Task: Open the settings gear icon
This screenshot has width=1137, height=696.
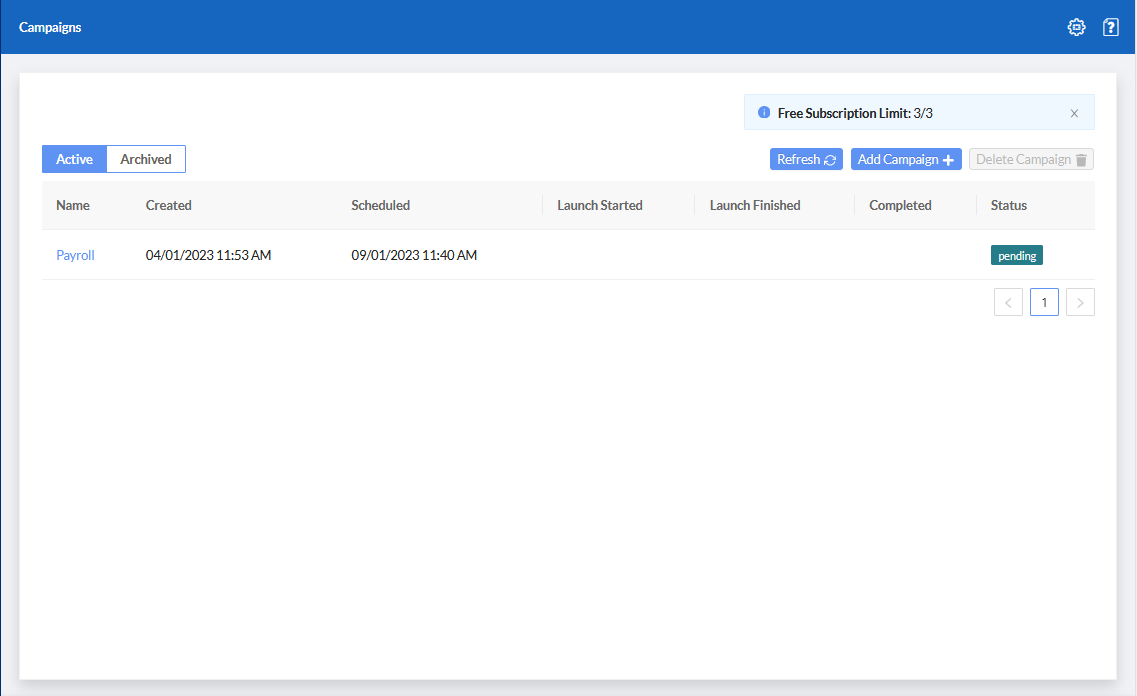Action: click(1076, 27)
